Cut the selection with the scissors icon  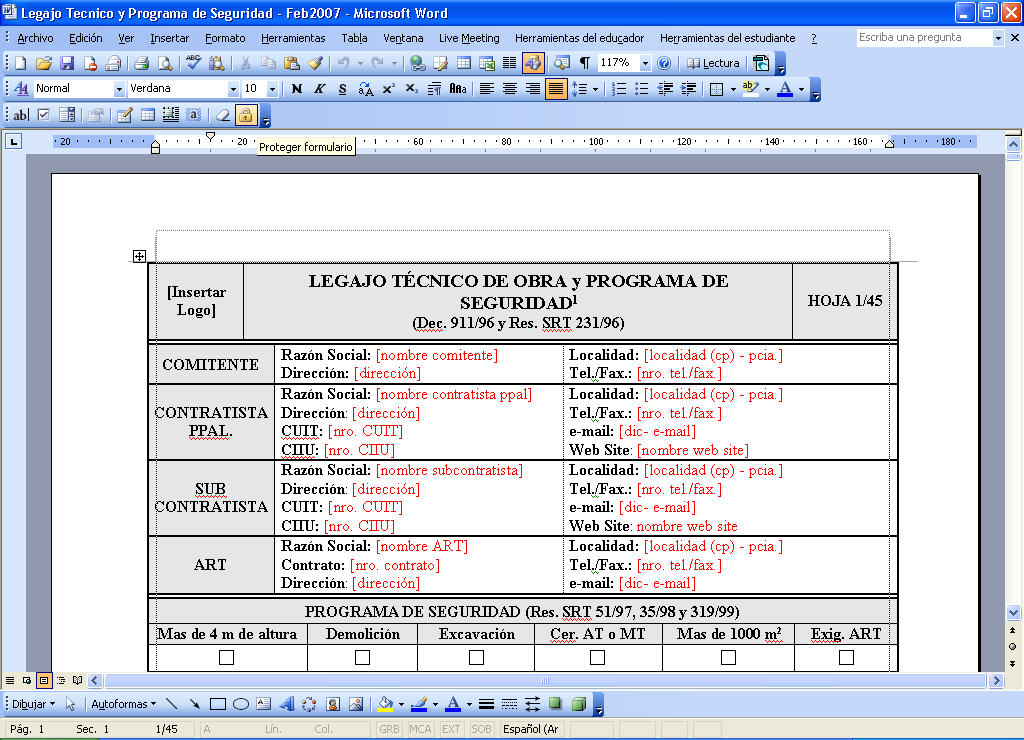[245, 63]
